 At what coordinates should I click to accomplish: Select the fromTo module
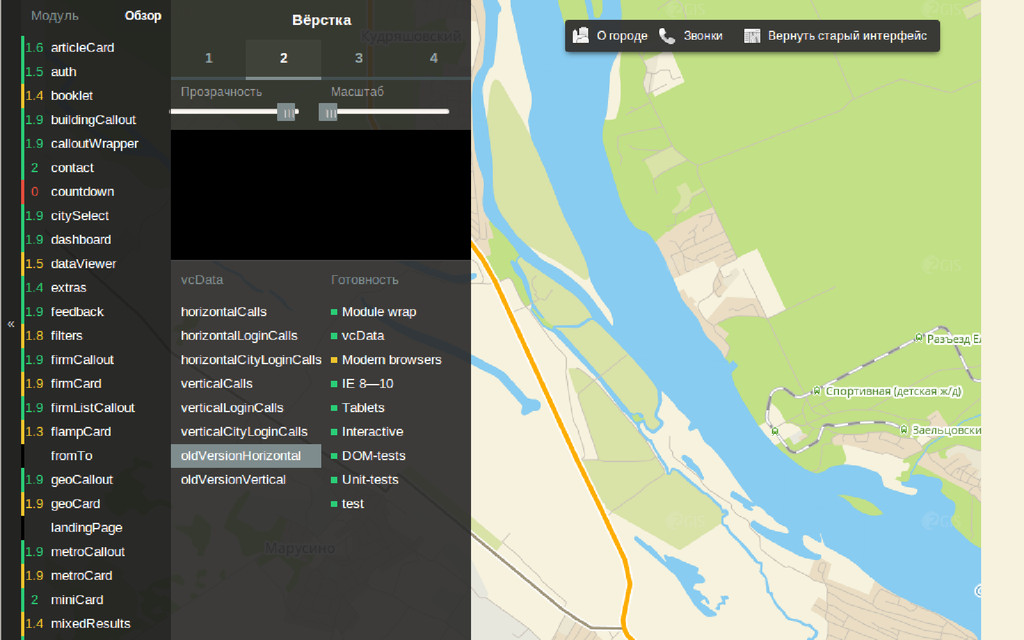[x=72, y=456]
